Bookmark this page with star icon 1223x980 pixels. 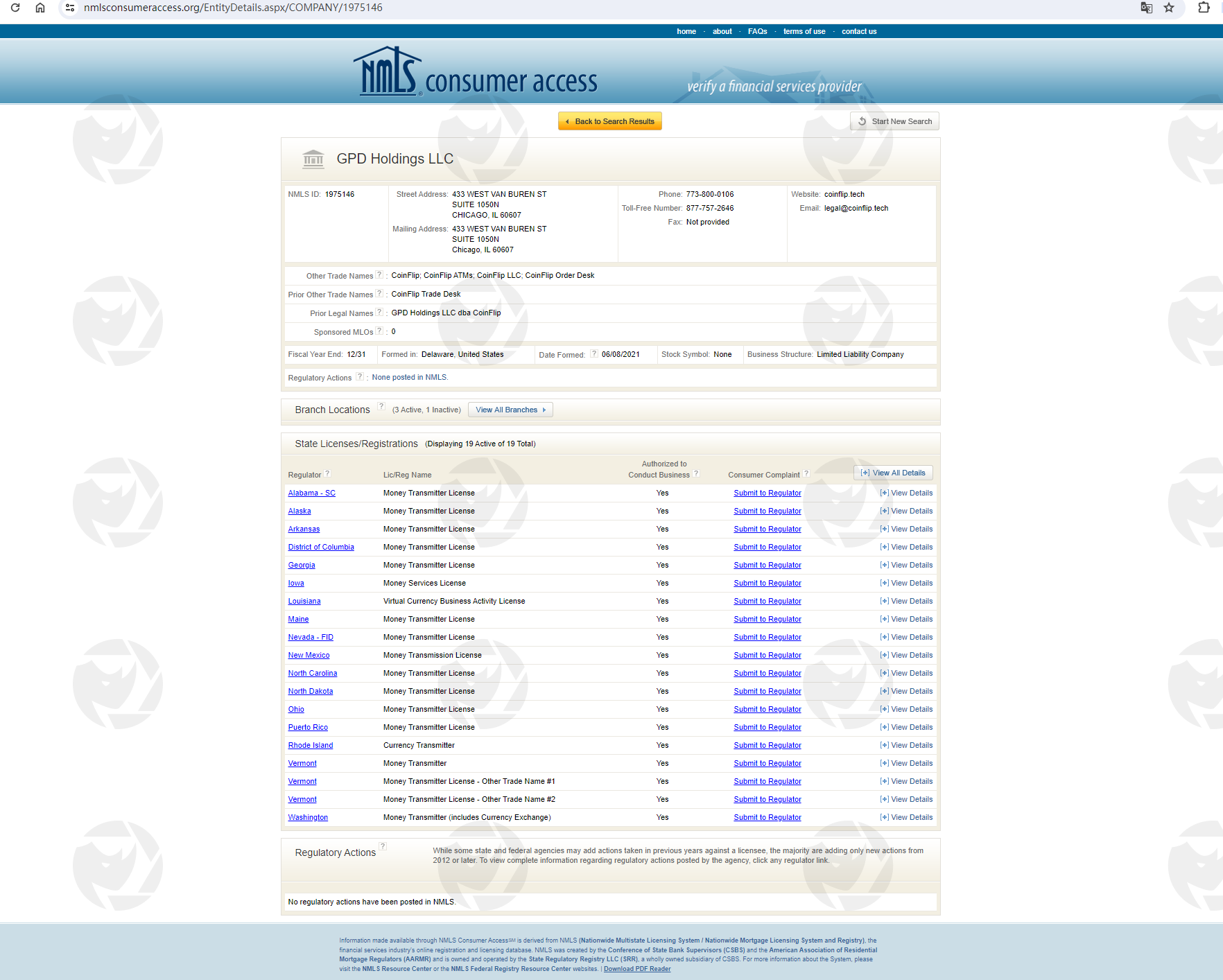tap(1169, 8)
